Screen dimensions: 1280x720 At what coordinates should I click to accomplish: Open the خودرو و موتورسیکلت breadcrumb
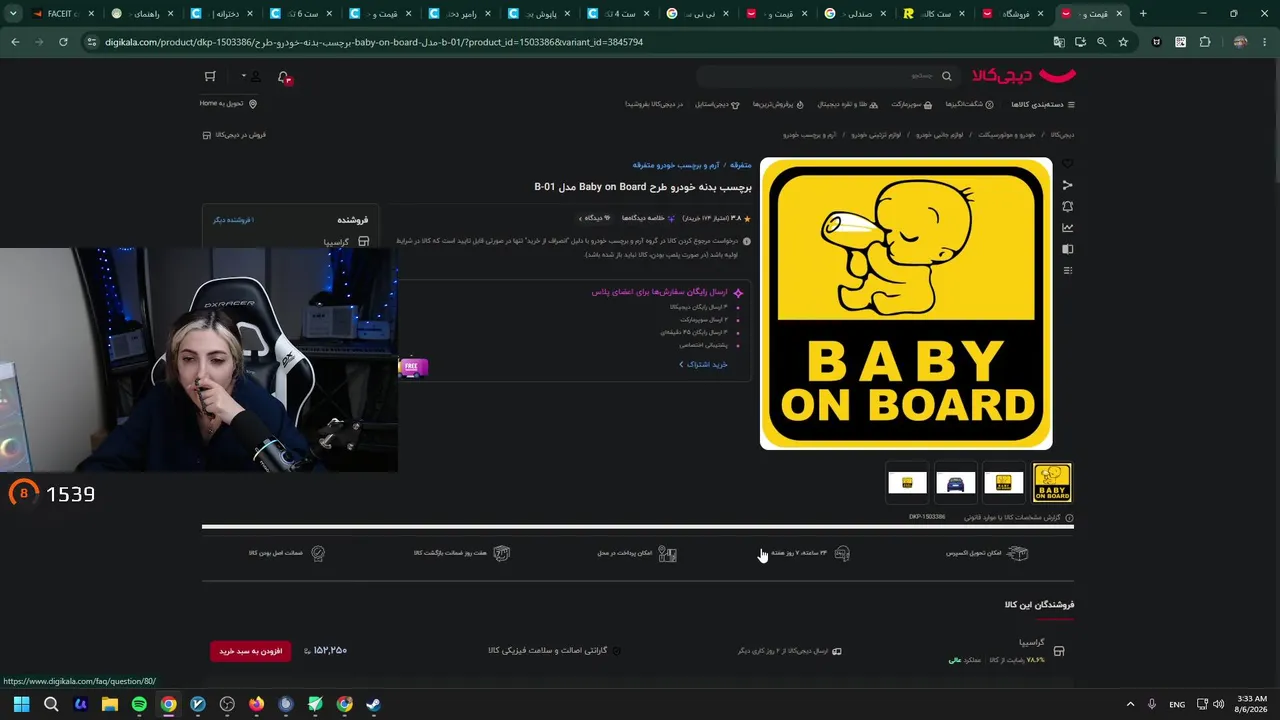pyautogui.click(x=1007, y=135)
